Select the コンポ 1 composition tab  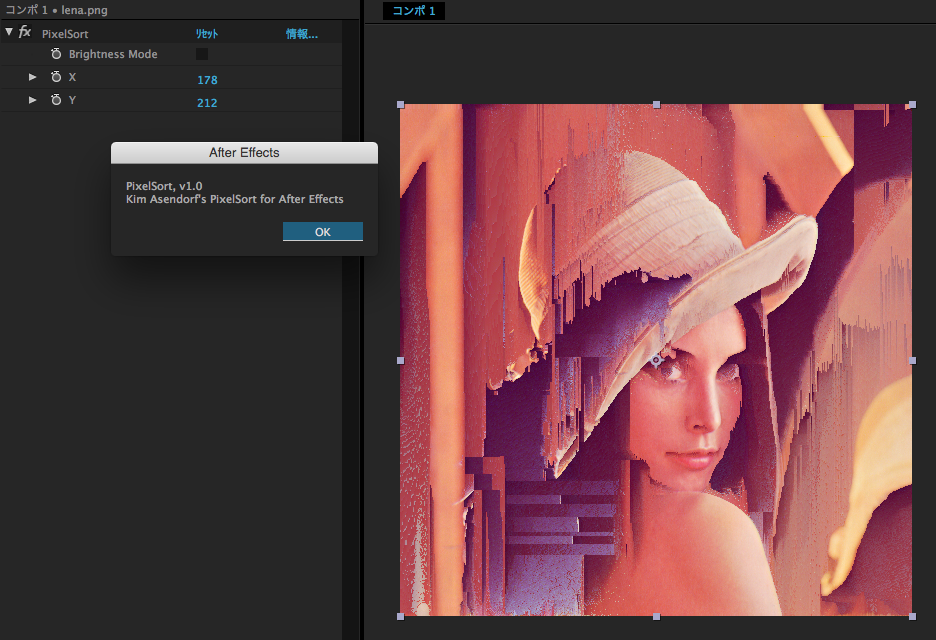click(x=414, y=11)
